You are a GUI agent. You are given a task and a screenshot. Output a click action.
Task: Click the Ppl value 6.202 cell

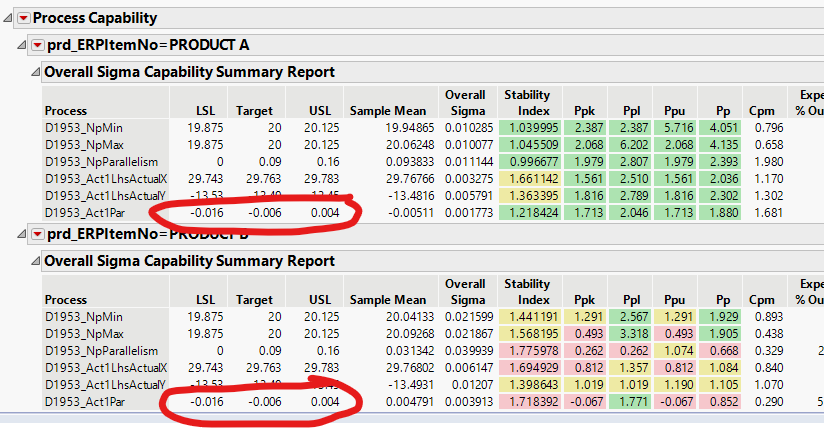click(x=630, y=145)
